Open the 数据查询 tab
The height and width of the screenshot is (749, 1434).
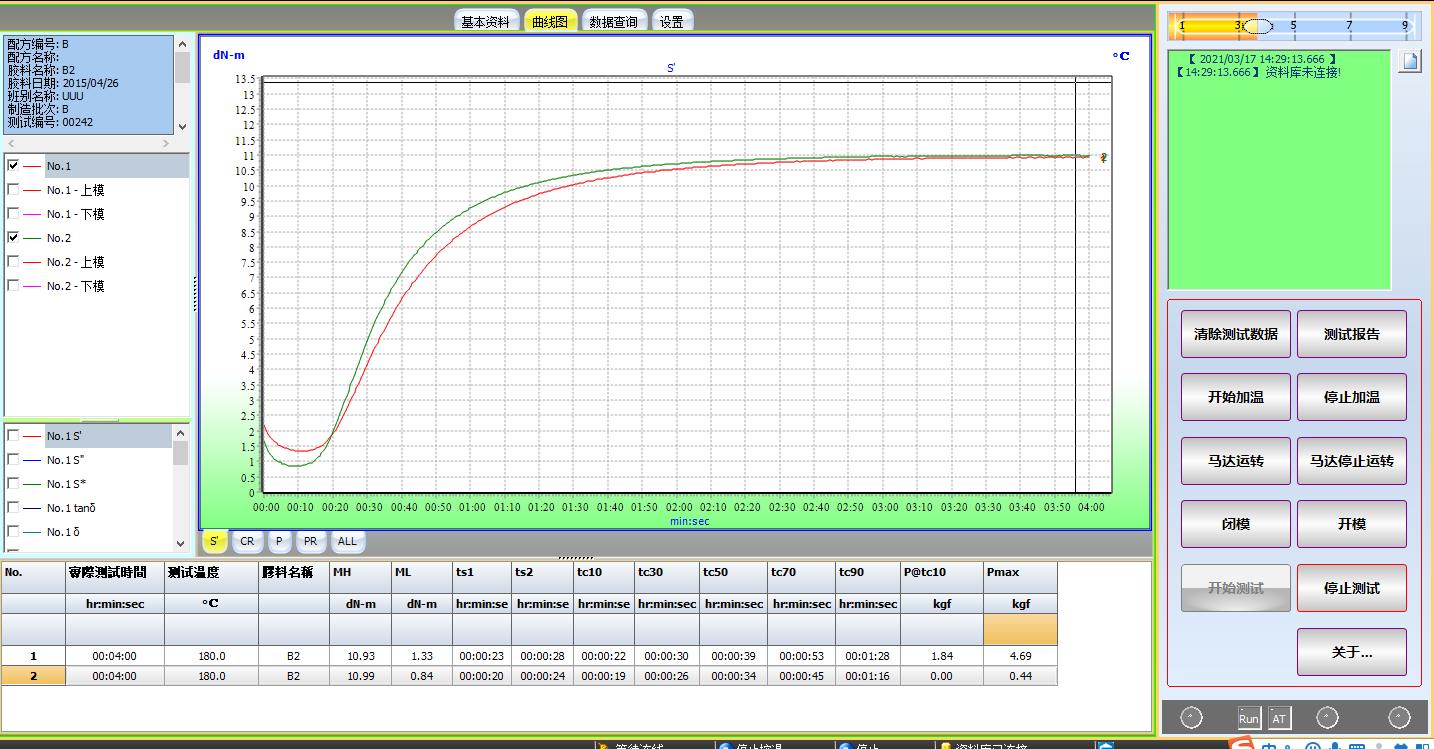click(x=613, y=21)
